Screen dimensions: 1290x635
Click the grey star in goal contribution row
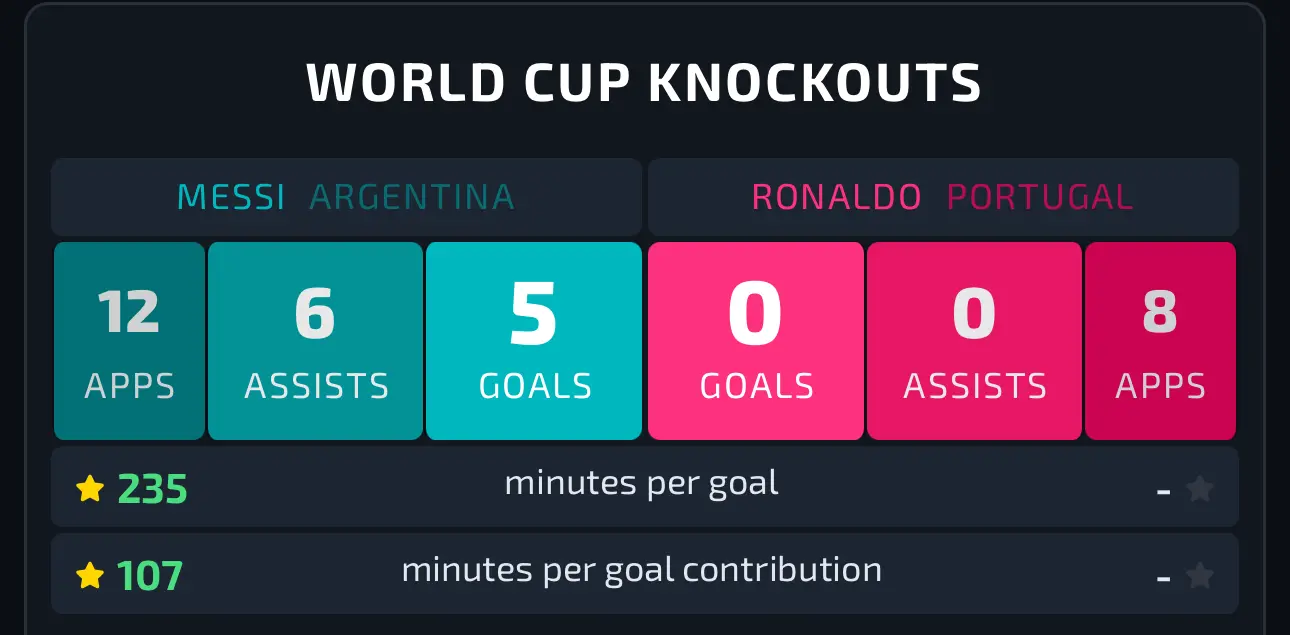point(1199,576)
